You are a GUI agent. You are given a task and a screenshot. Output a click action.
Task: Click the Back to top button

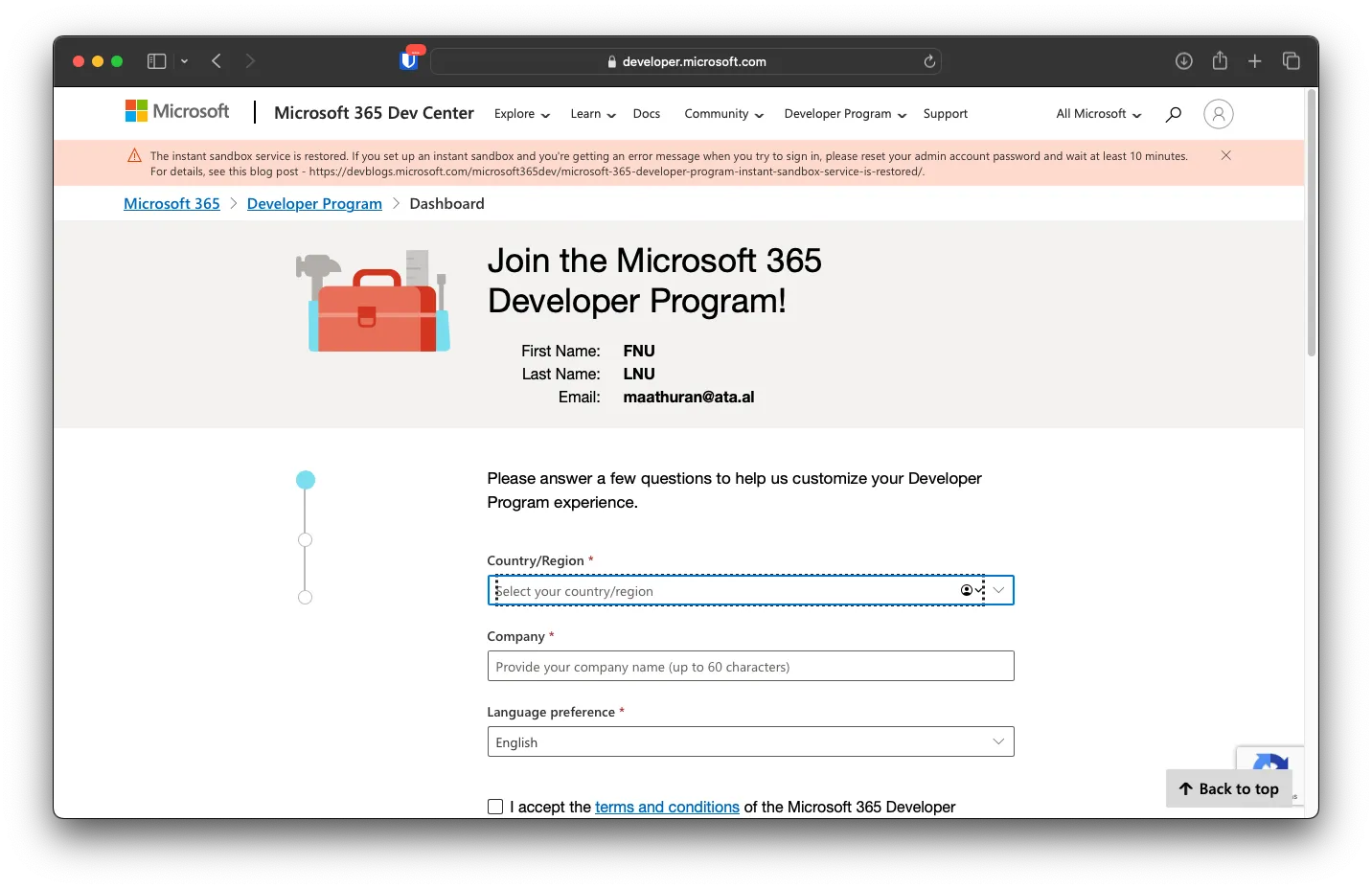tap(1229, 788)
